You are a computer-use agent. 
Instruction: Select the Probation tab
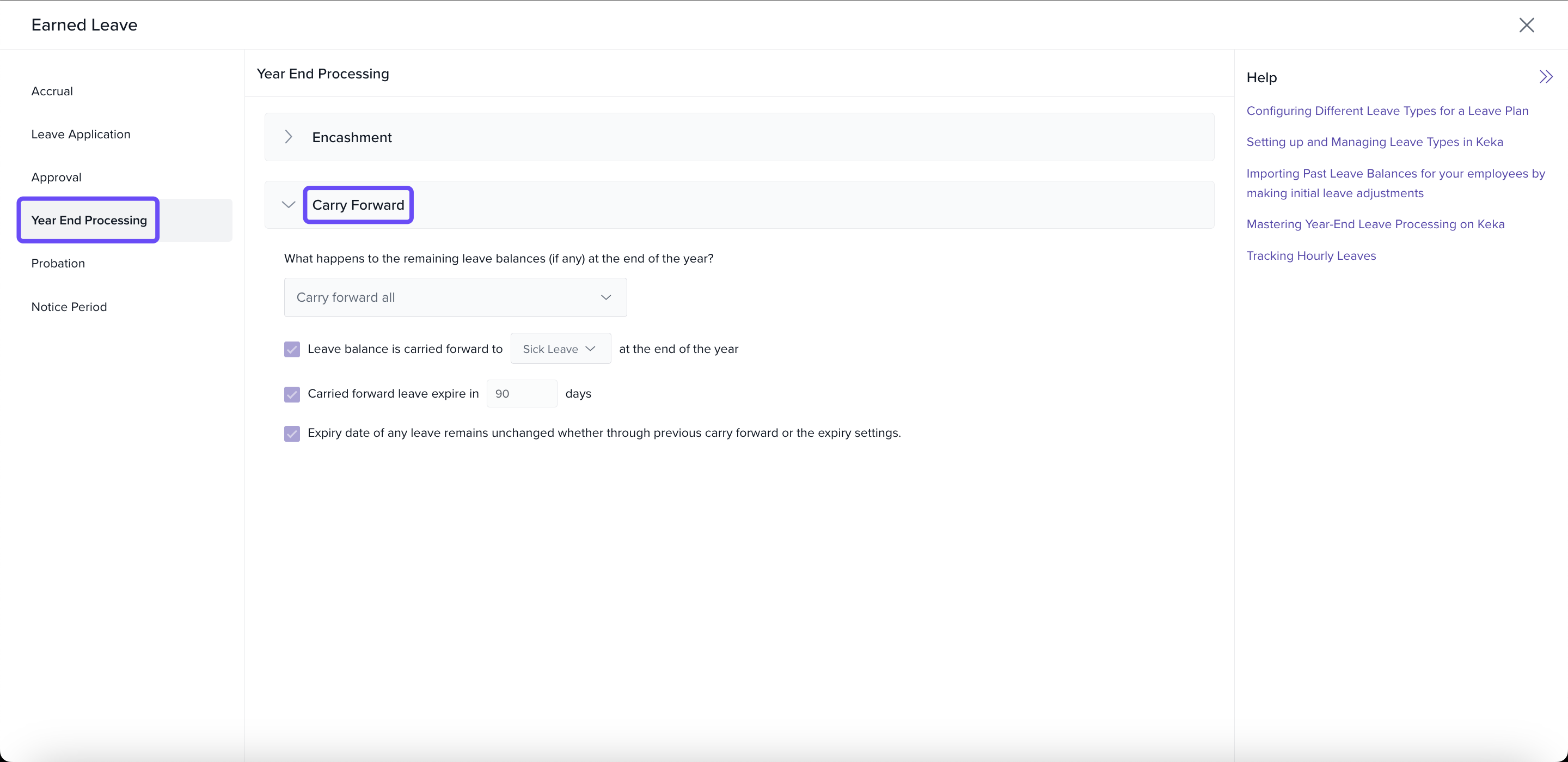[58, 264]
